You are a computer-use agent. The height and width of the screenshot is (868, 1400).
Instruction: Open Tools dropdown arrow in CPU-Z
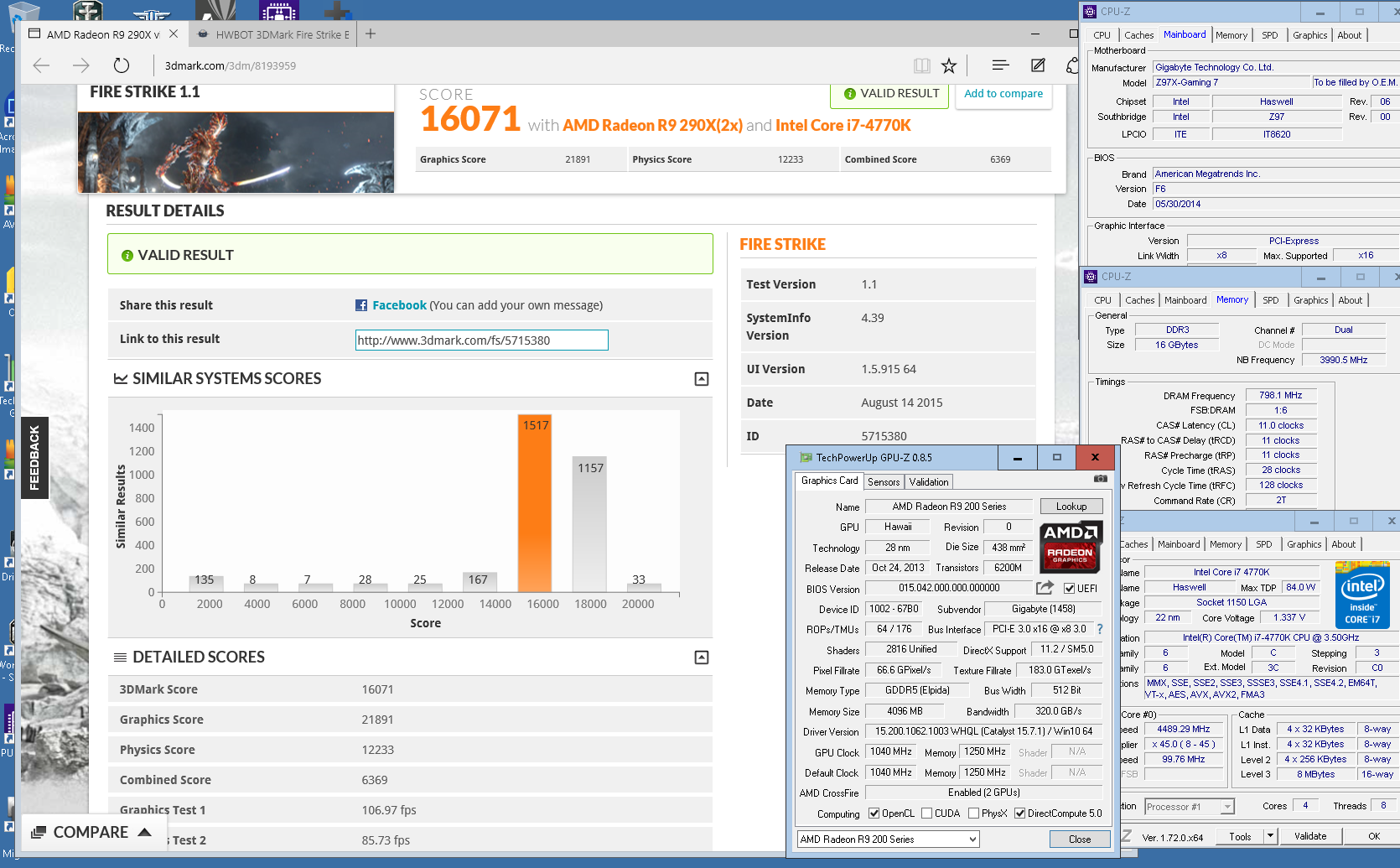pos(1270,836)
